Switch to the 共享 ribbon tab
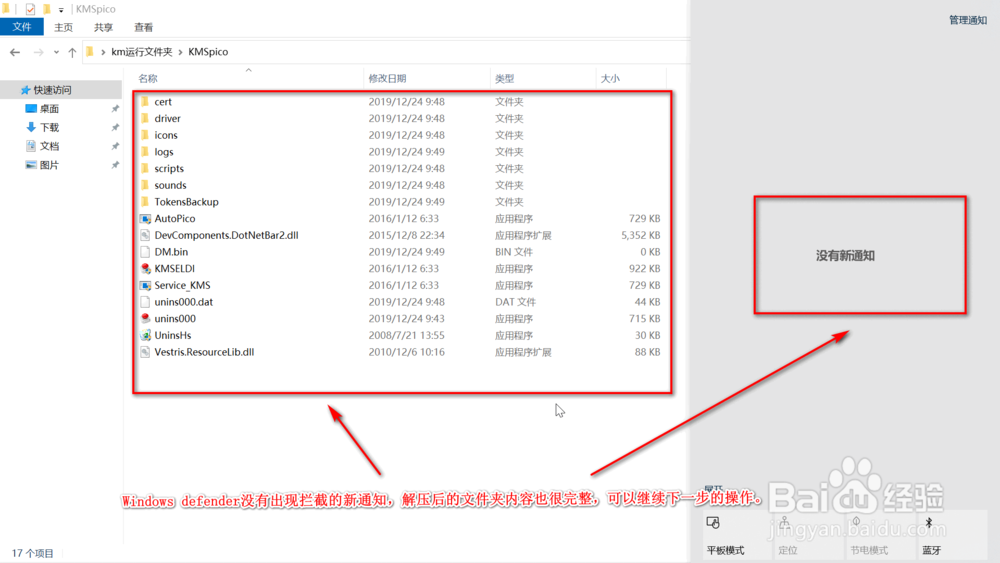This screenshot has width=1000, height=563. click(x=103, y=27)
